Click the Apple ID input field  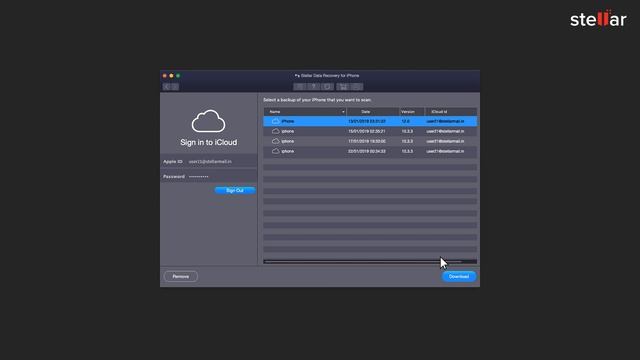[222, 162]
